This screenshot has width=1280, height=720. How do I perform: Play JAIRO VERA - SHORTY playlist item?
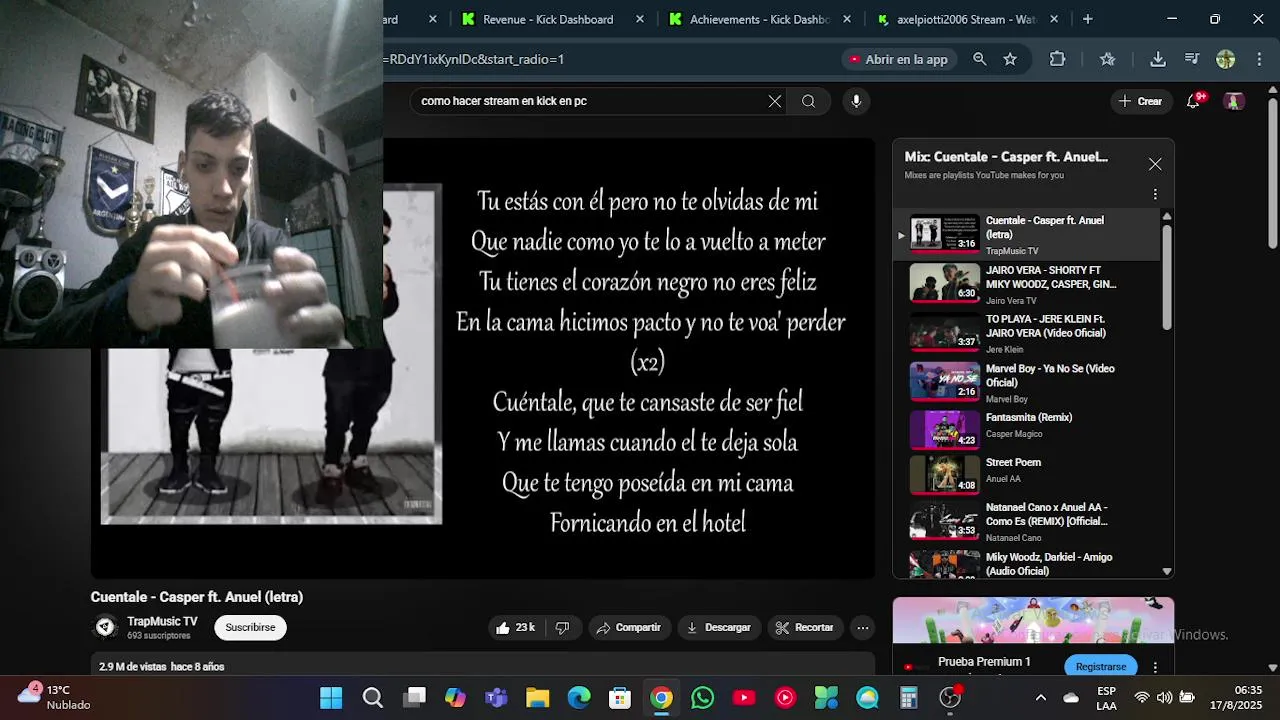1027,284
